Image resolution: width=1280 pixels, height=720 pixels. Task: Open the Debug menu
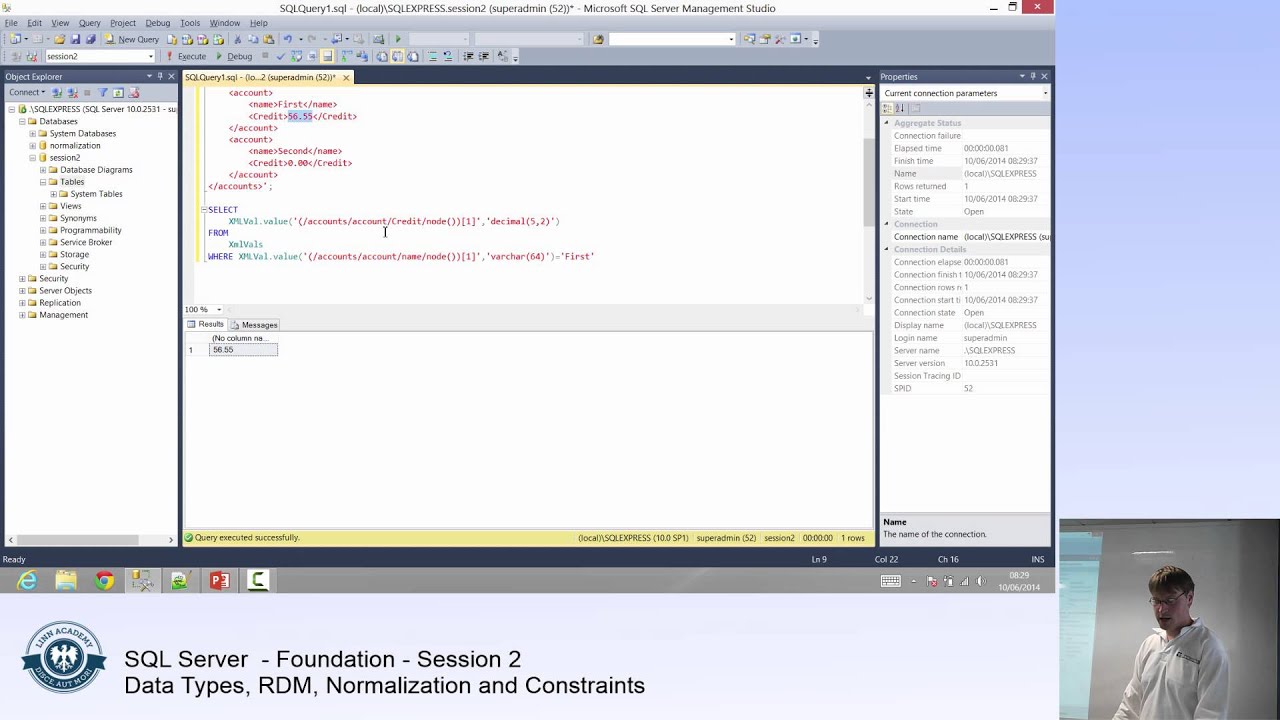[x=157, y=23]
